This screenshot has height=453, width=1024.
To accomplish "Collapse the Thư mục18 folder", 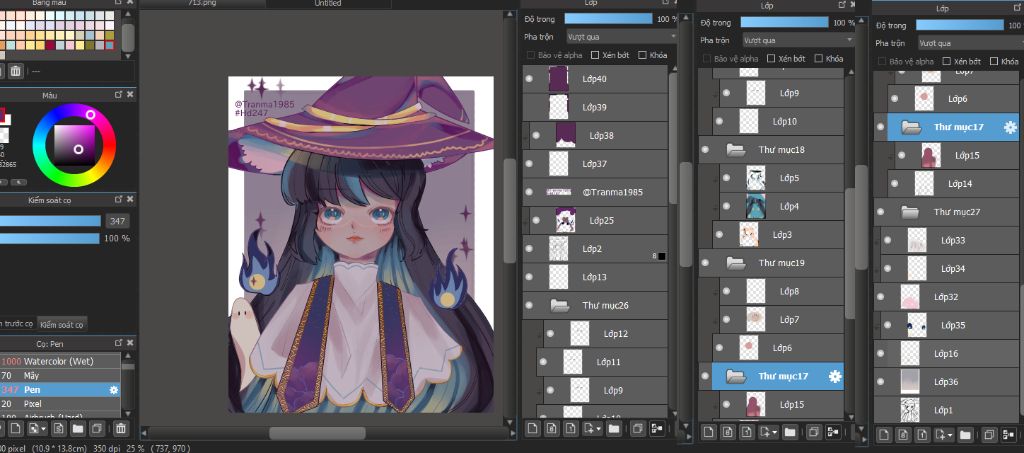I will click(x=736, y=149).
